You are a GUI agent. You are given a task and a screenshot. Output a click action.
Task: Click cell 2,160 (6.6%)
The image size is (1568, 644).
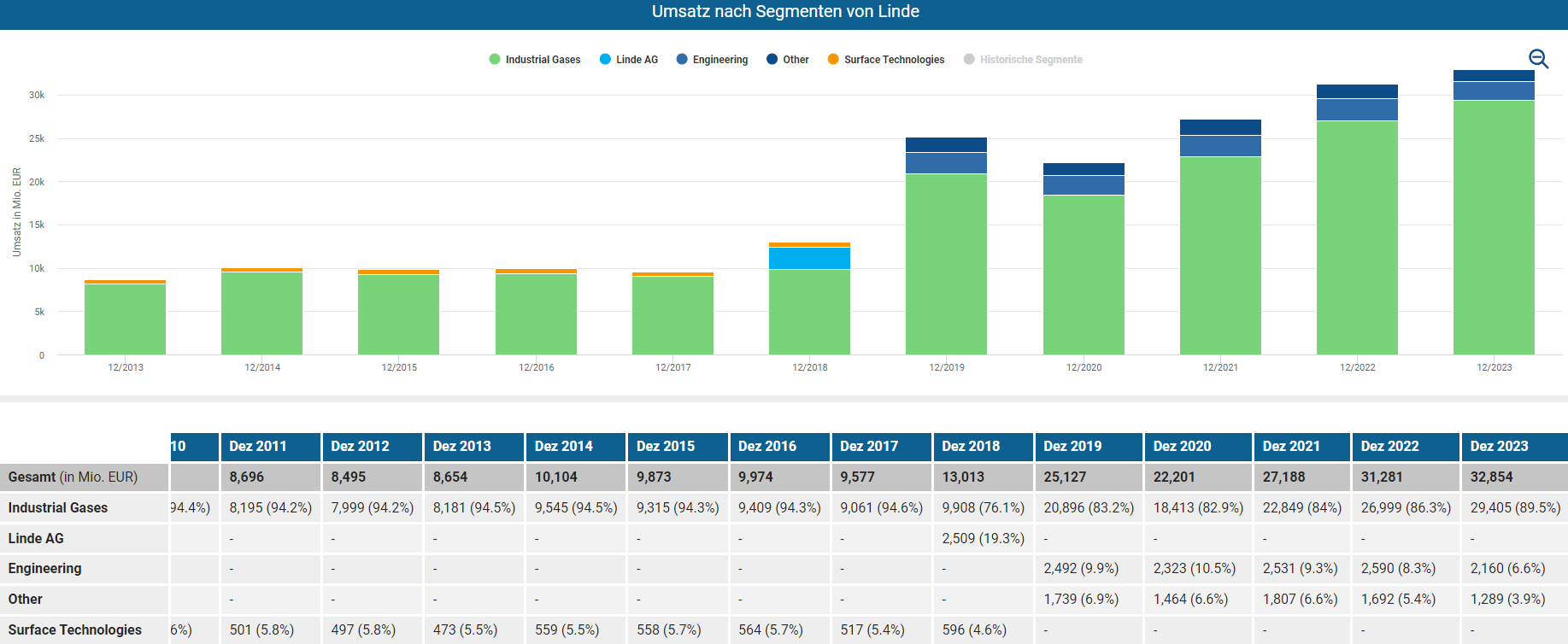coord(1507,569)
